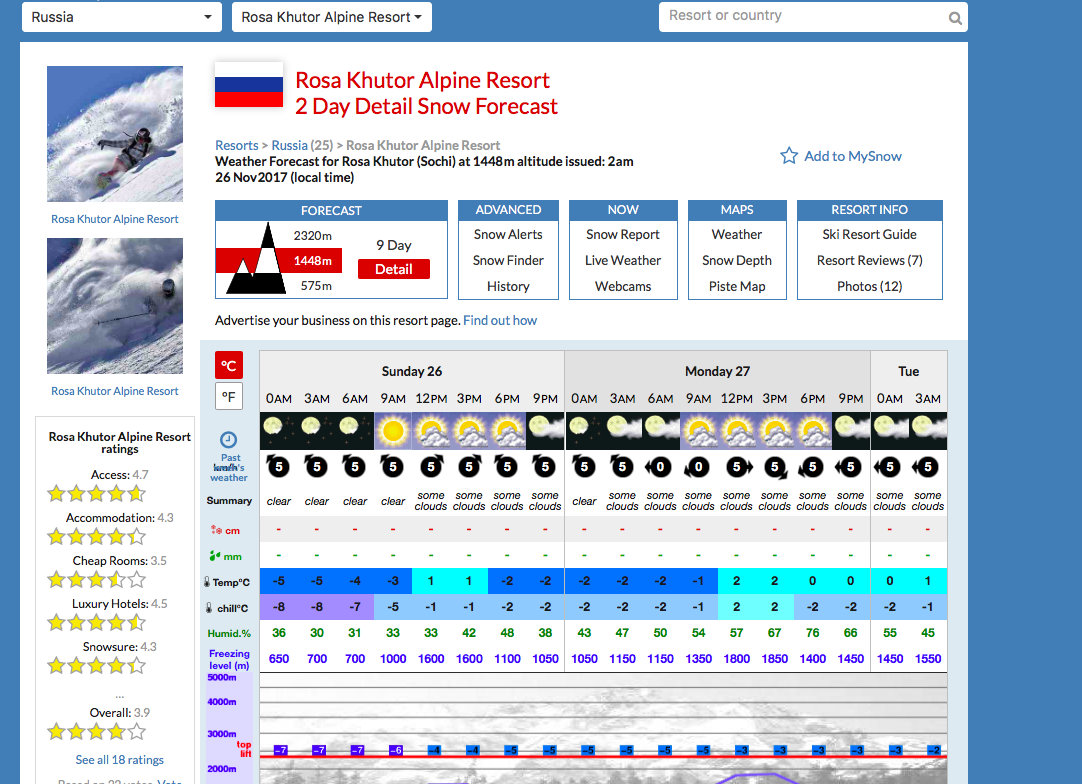
Task: Open the Russia breadcrumb link
Action: click(289, 146)
